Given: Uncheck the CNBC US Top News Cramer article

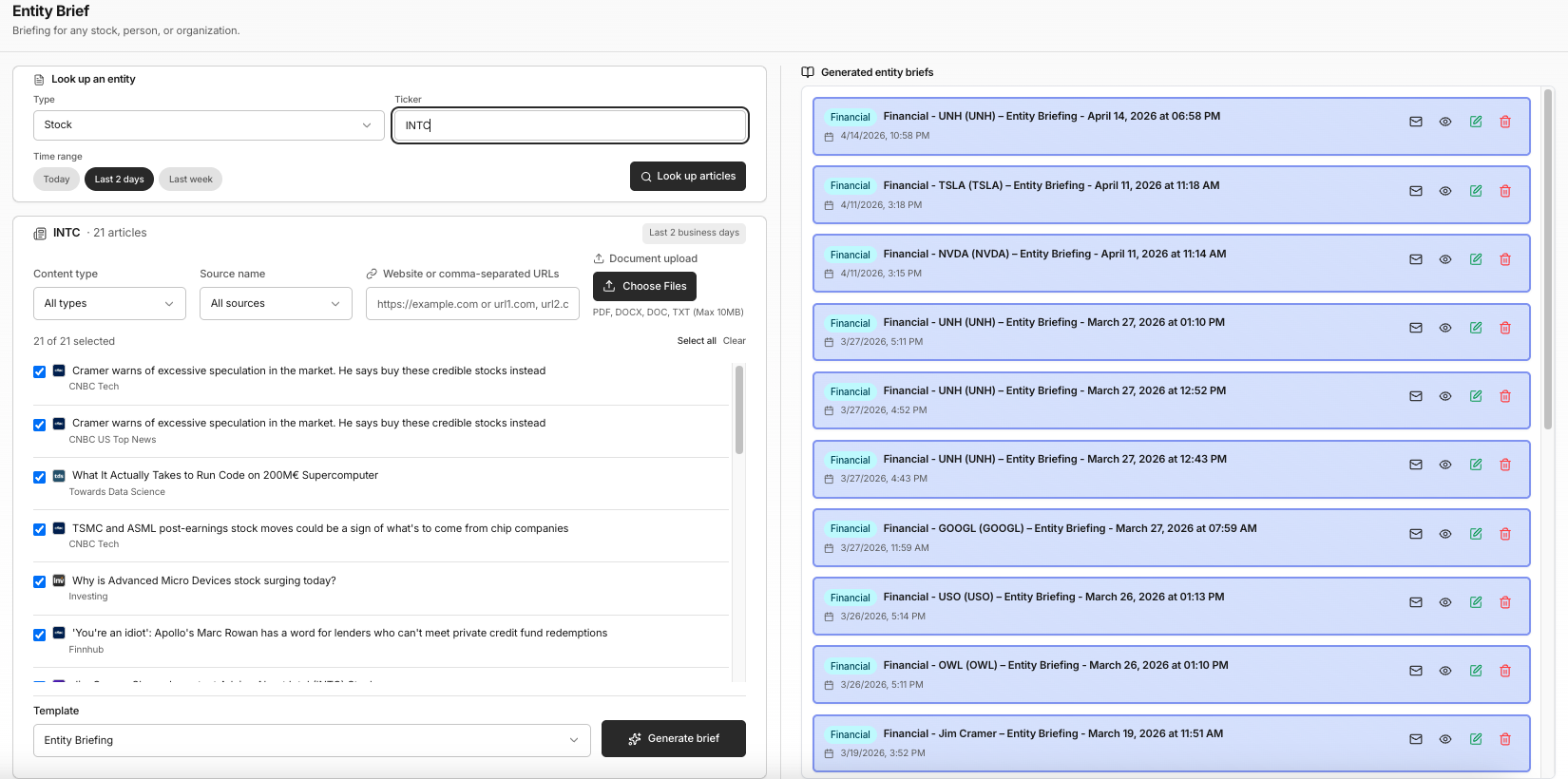Looking at the screenshot, I should 39,425.
